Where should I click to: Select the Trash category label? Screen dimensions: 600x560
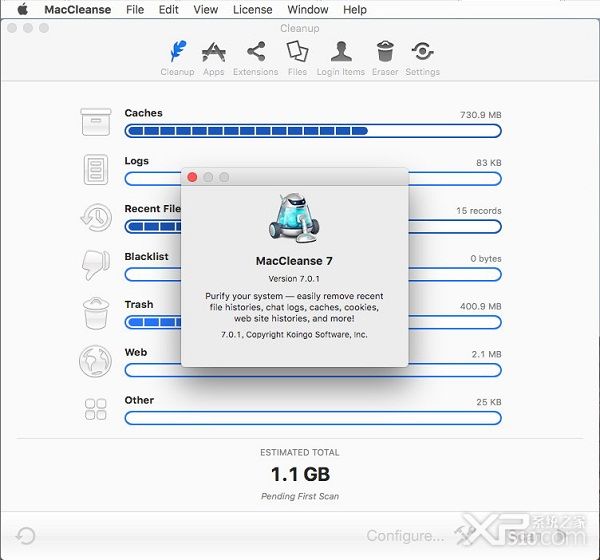click(139, 304)
